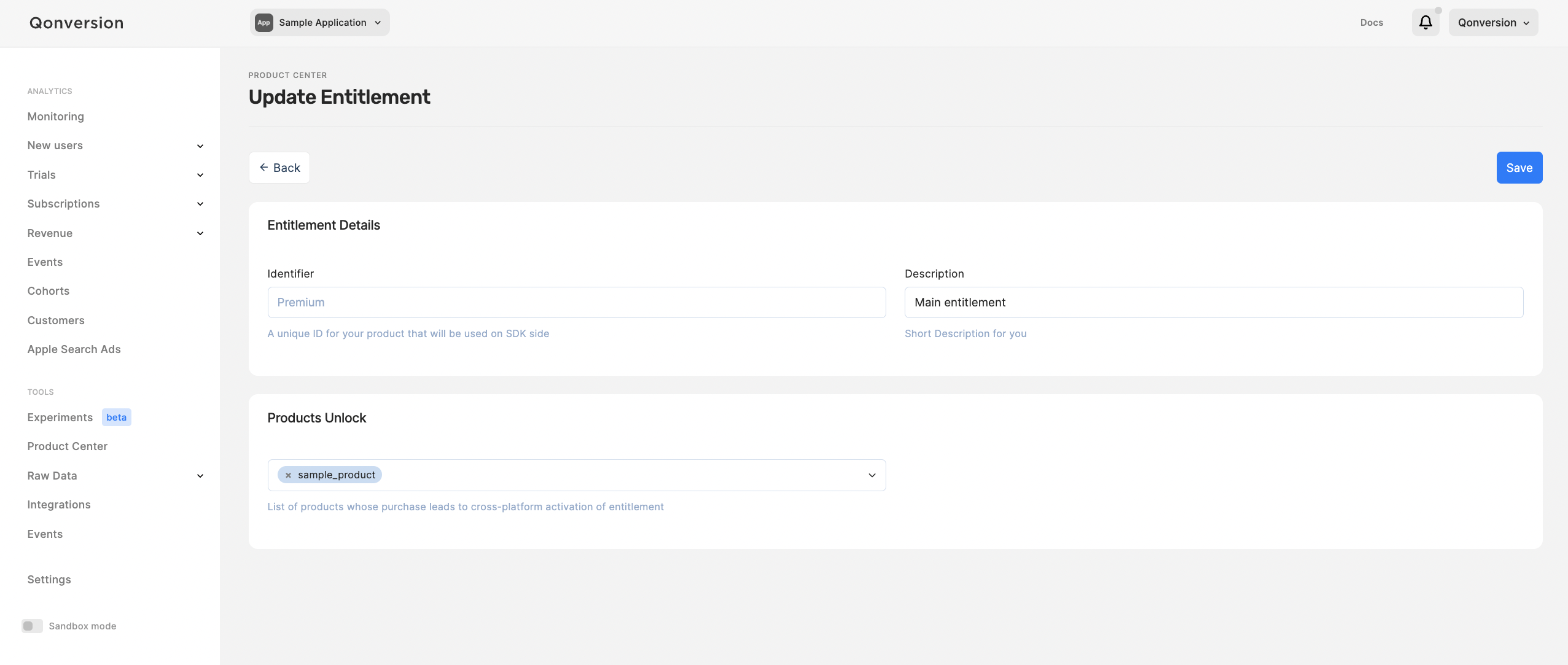Click the Qonversion logo
Screen dimensions: 1568x665
76,23
